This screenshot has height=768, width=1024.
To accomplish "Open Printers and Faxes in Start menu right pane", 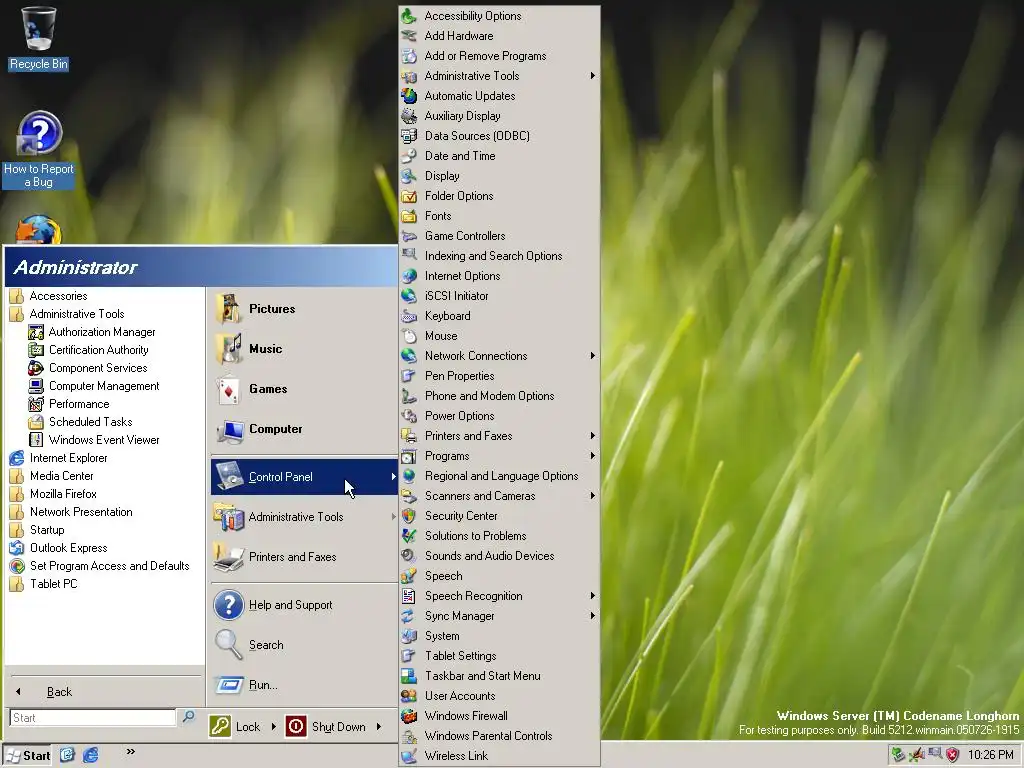I will (304, 557).
